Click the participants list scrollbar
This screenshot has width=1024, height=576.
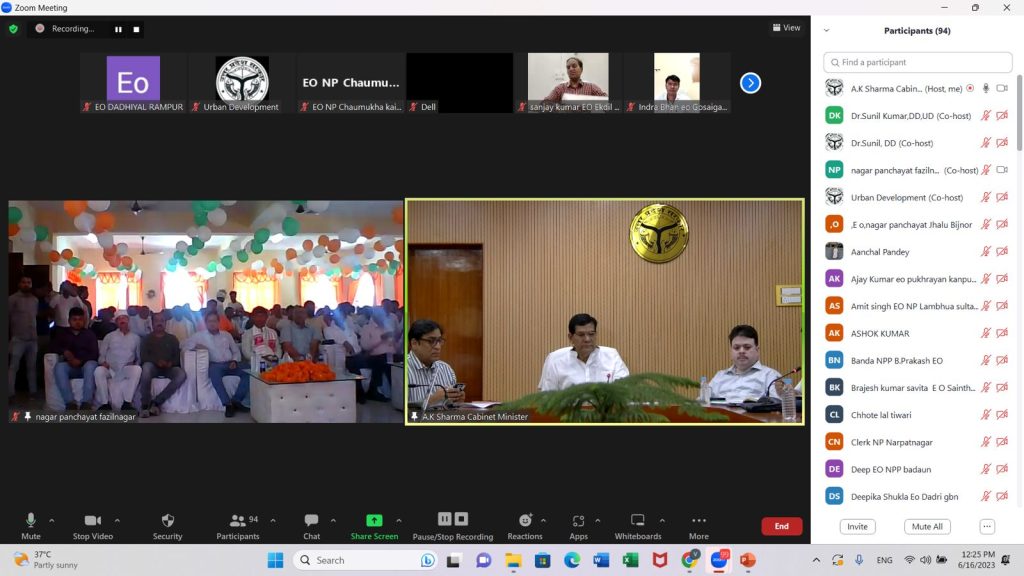[1019, 111]
